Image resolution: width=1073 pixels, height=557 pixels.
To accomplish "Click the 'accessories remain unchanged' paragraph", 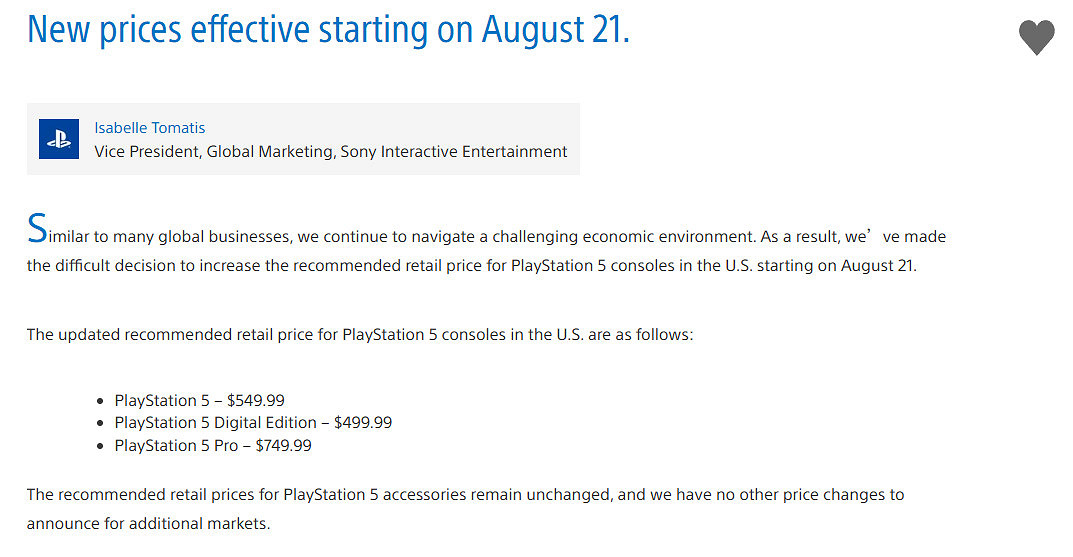I will tap(464, 495).
